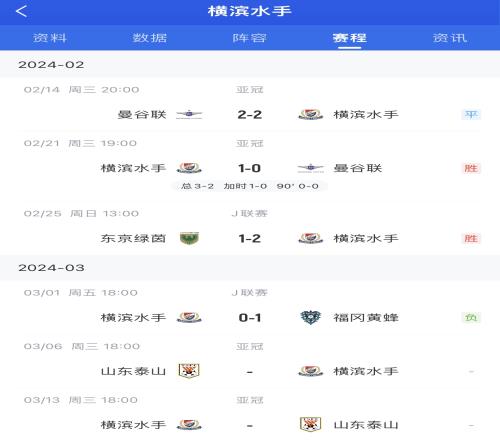Click 横滨水手 logo in 02/14 match

pos(310,114)
